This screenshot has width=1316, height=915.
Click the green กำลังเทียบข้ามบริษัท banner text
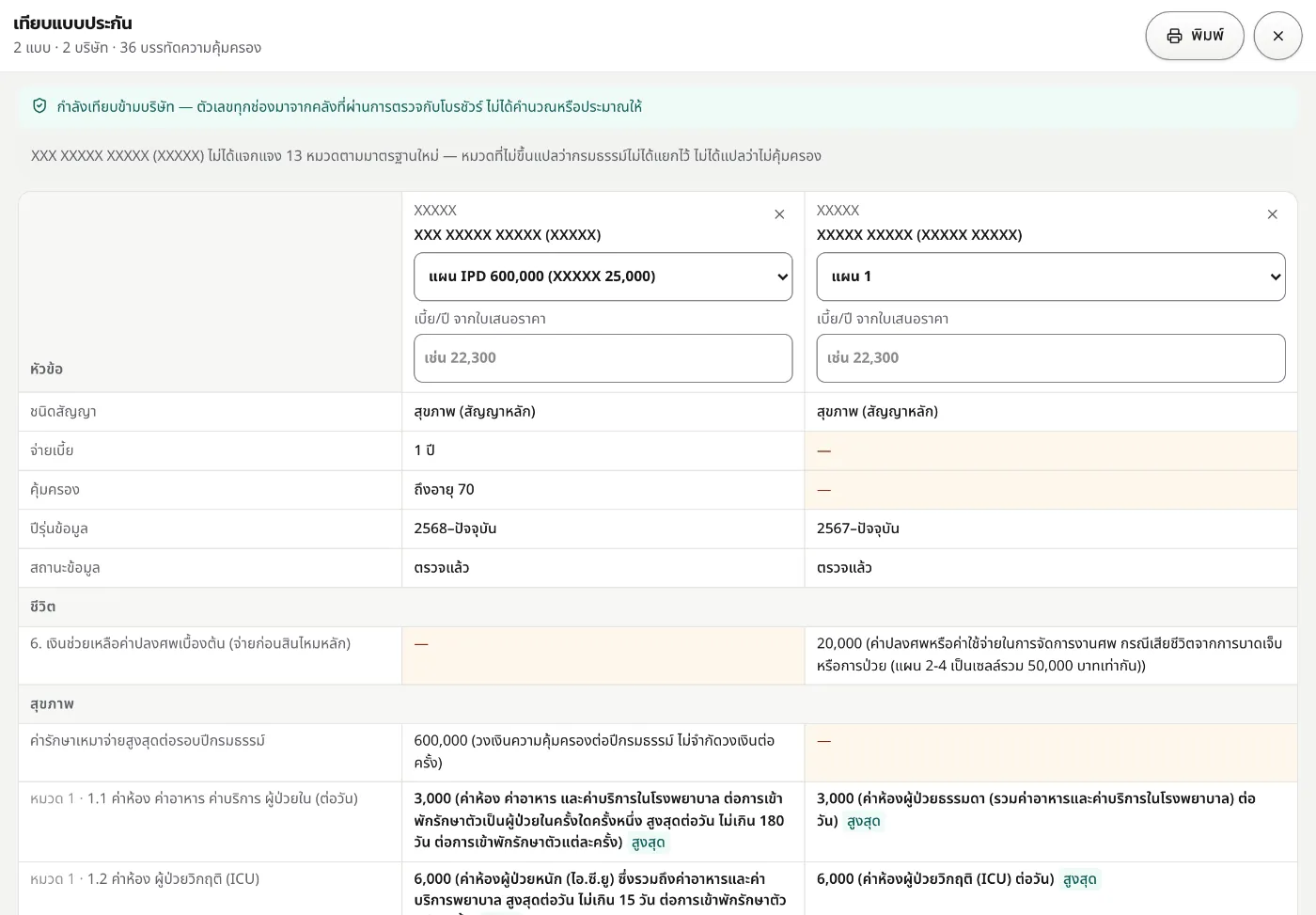click(349, 107)
